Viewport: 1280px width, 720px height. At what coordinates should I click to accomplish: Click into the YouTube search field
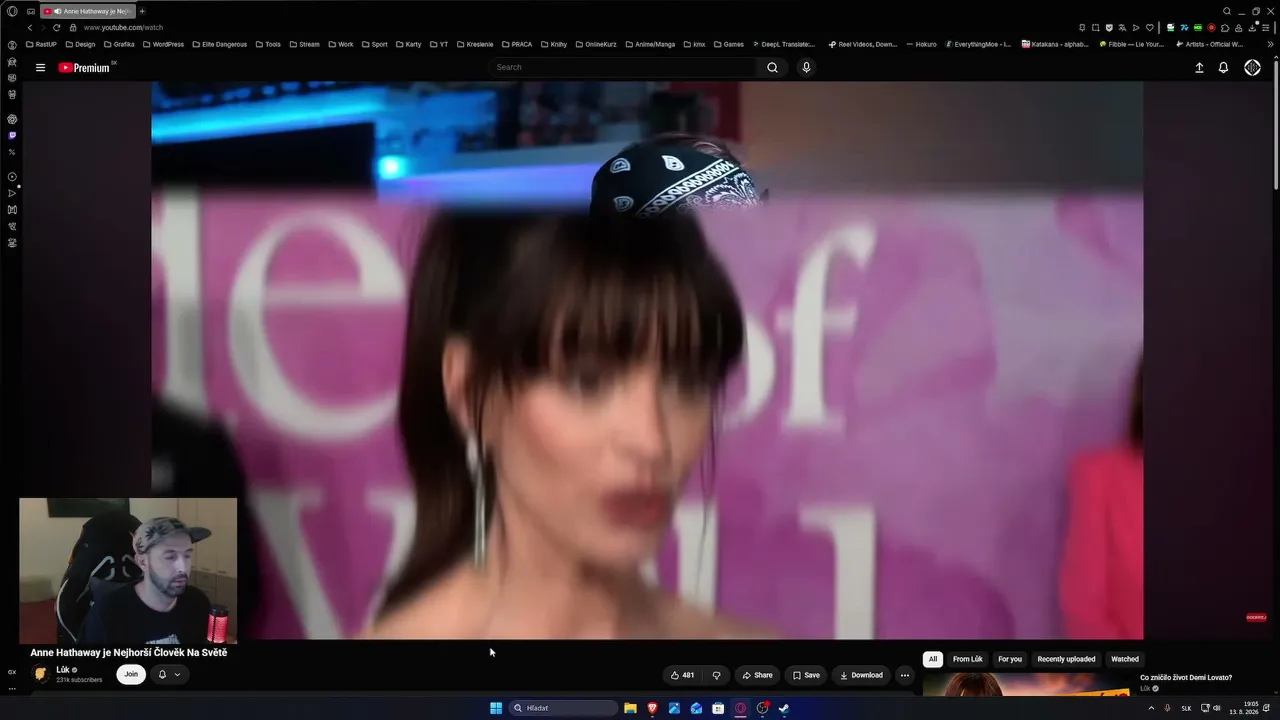tap(623, 67)
